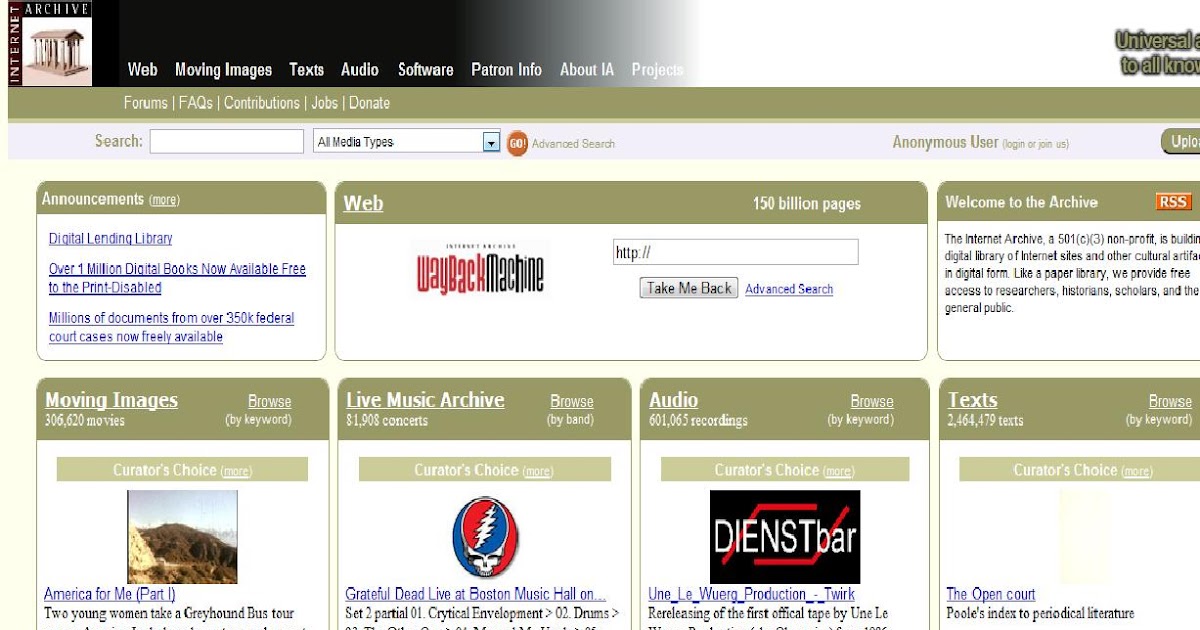Viewport: 1200px width, 630px height.
Task: Open more Announcements
Action: [x=164, y=200]
